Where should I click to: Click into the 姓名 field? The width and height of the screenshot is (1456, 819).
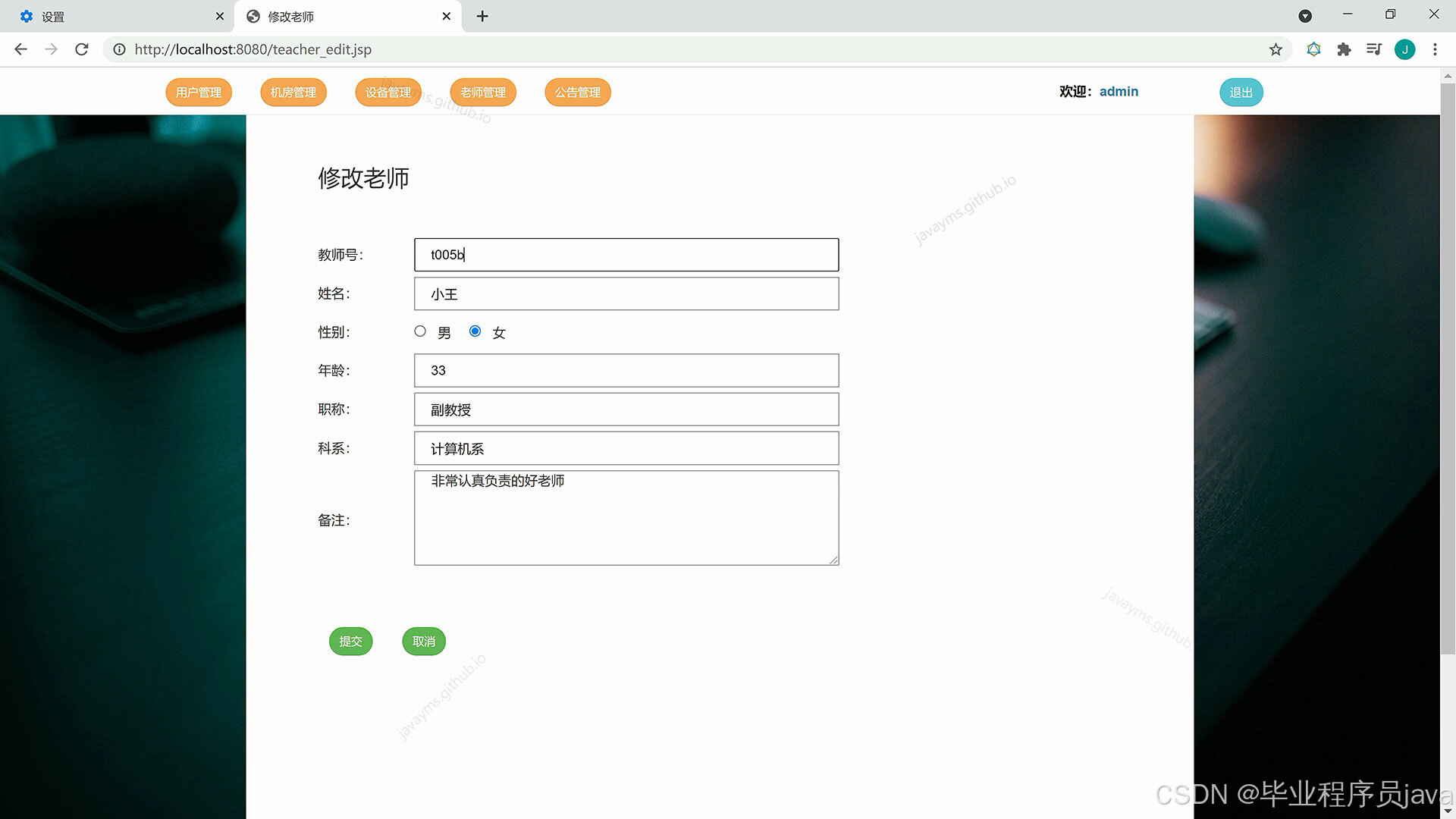tap(626, 294)
